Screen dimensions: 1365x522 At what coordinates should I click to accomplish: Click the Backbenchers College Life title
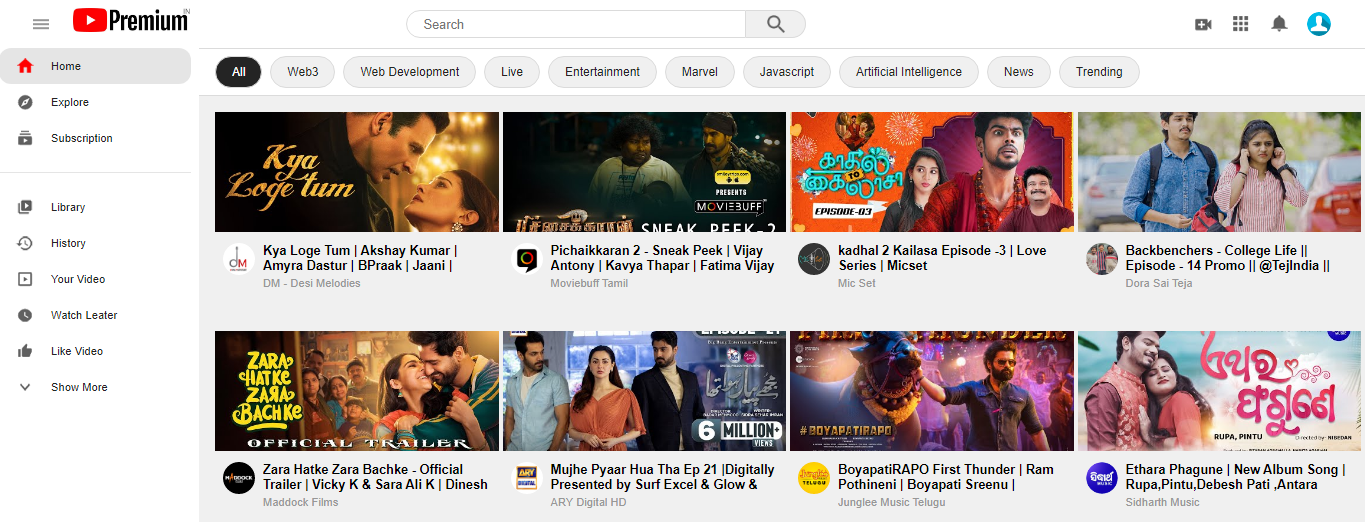click(x=1228, y=258)
